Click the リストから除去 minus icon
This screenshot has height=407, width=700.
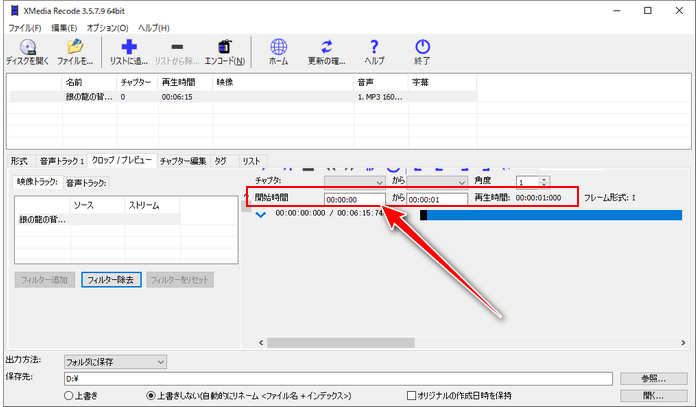(x=177, y=47)
